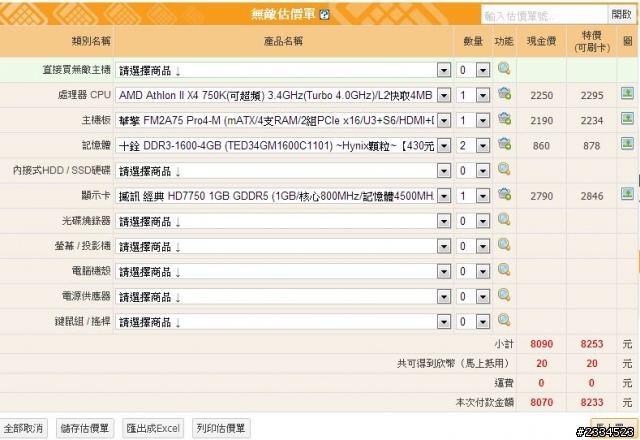The image size is (640, 440).
Task: Click the 產品名稱 column header
Action: (283, 41)
